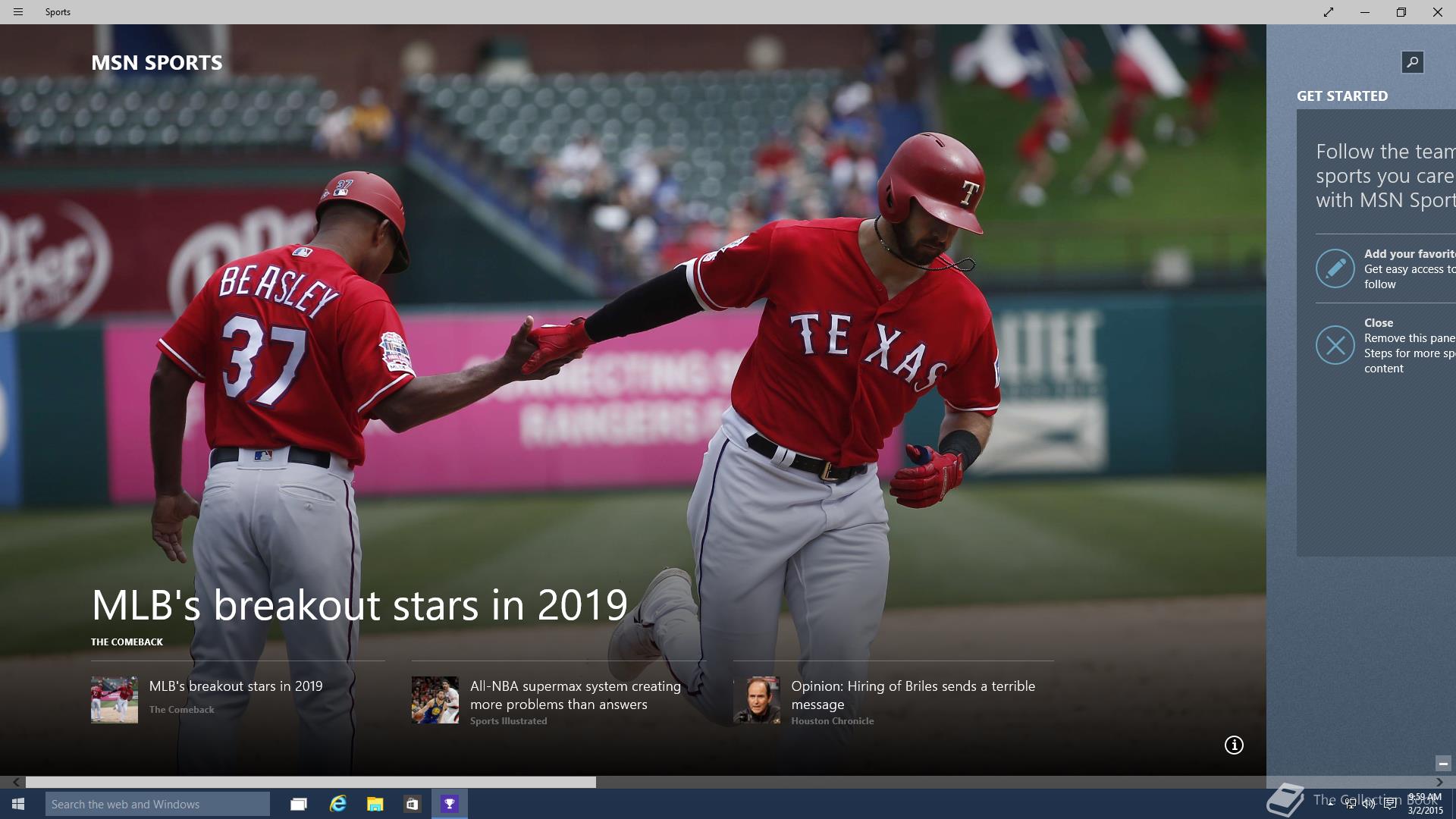Click the scroll left arrow
Screen dimensions: 1456x819
(16, 782)
